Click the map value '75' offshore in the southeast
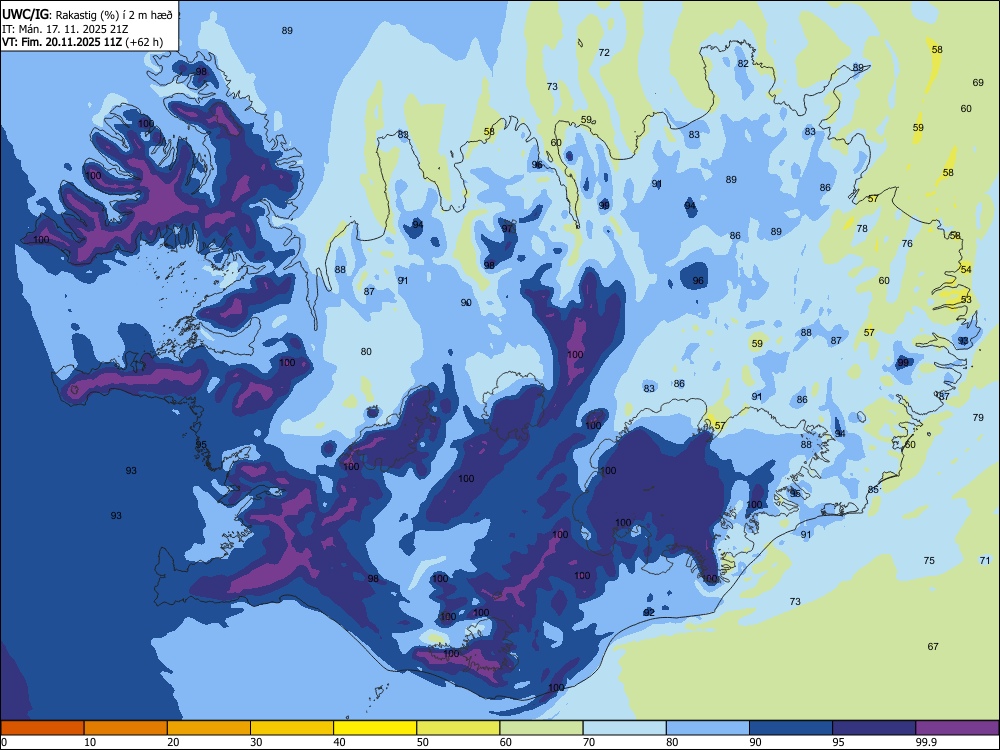This screenshot has height=750, width=1000. point(929,560)
